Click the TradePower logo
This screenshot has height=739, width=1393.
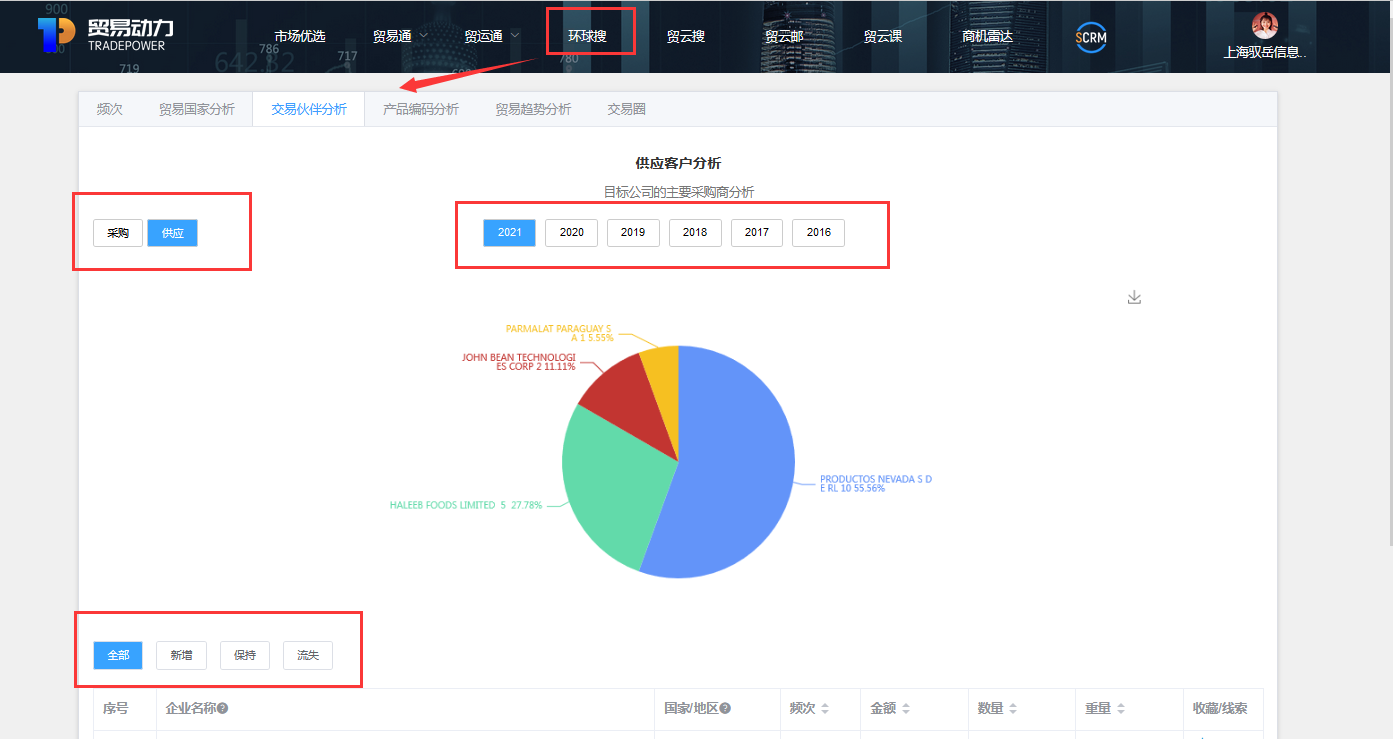click(107, 35)
